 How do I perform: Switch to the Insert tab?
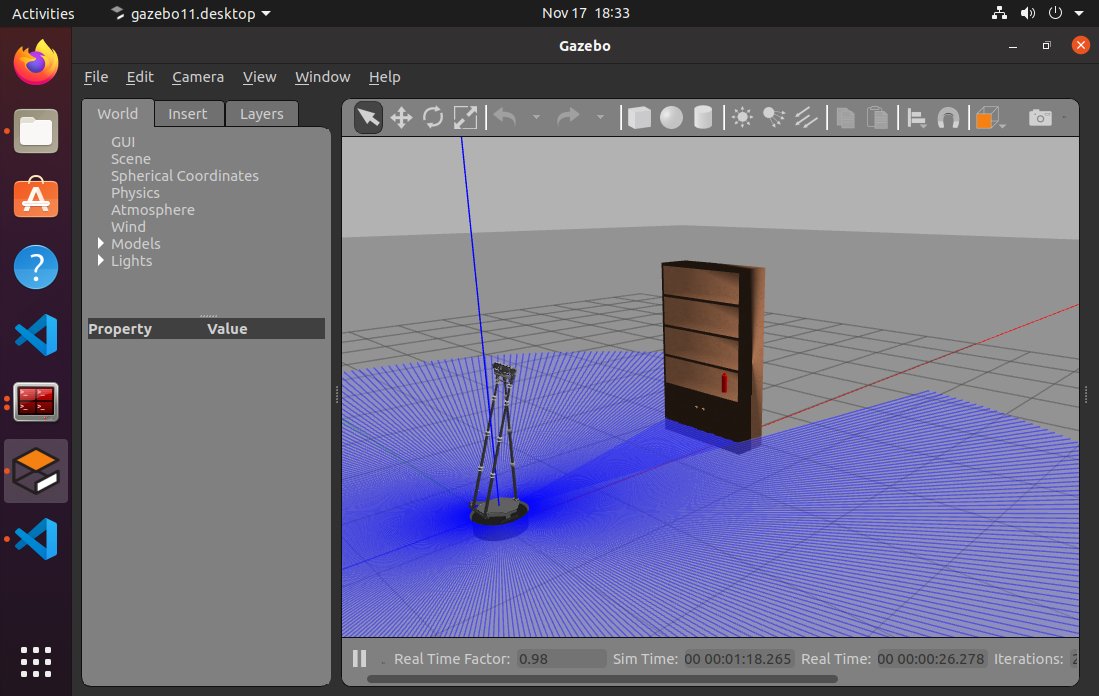187,114
